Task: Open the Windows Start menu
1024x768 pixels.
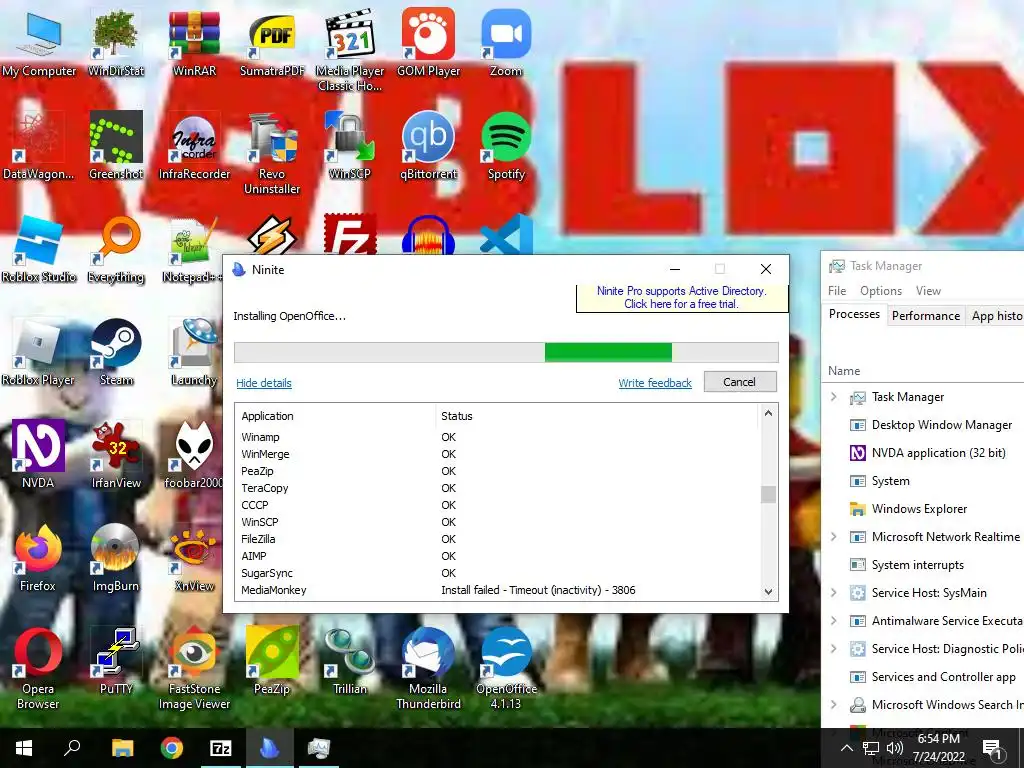Action: click(24, 748)
